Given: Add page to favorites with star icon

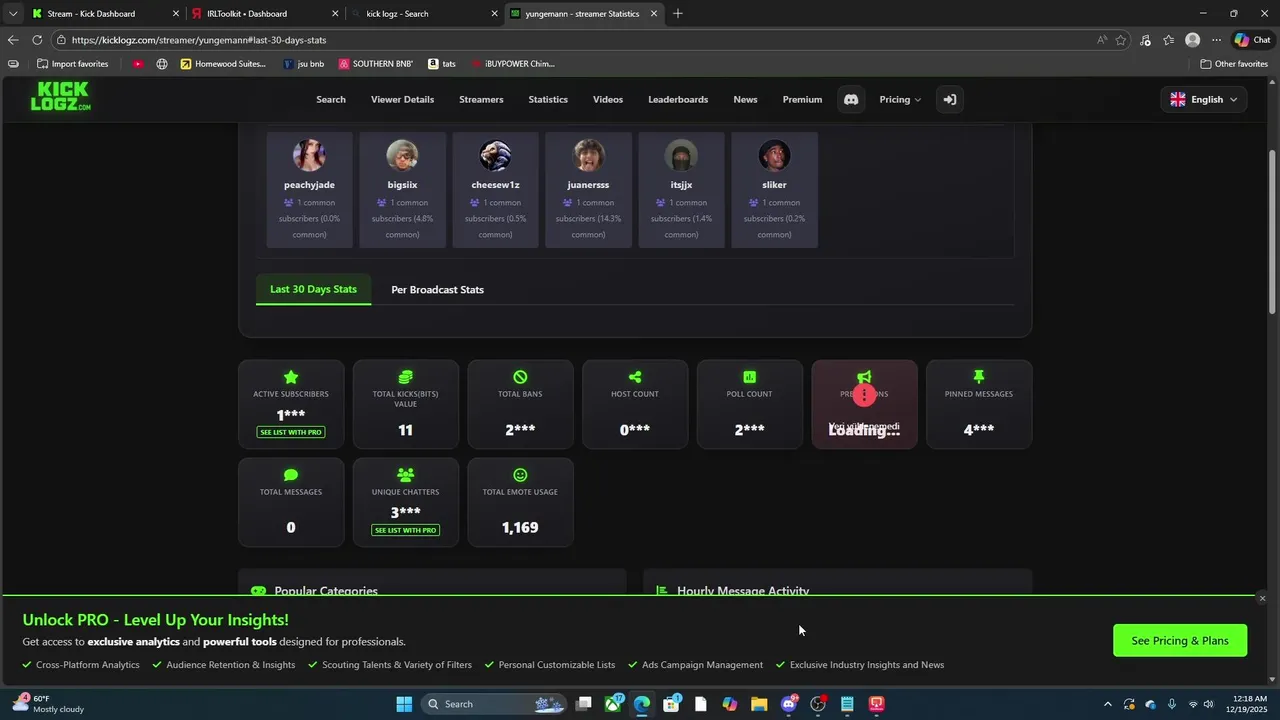Looking at the screenshot, I should point(1121,40).
